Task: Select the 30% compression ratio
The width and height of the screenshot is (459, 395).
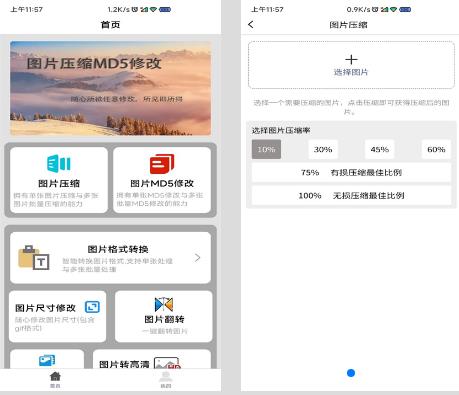Action: pyautogui.click(x=323, y=149)
